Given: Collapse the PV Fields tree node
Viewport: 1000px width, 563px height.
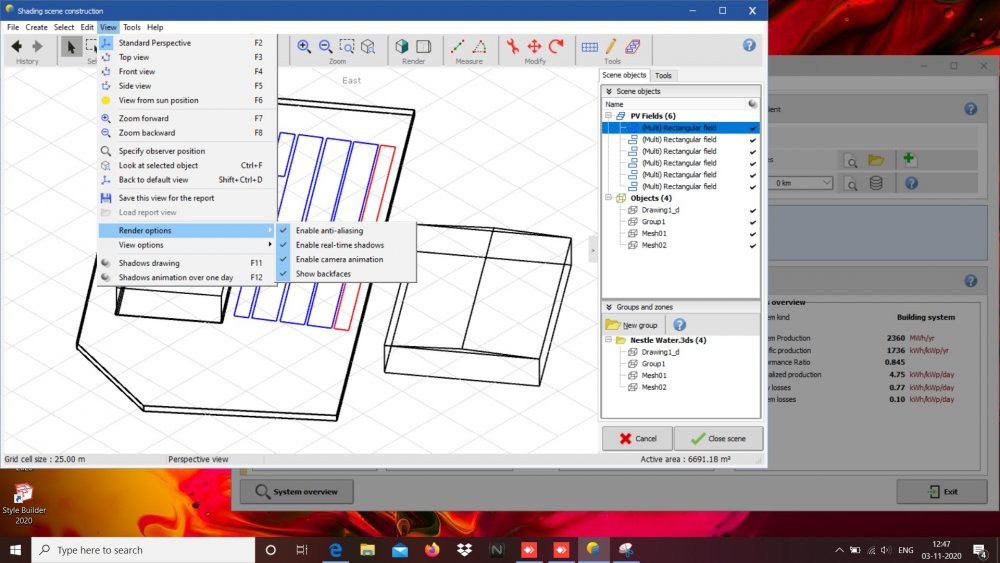Looking at the screenshot, I should tap(607, 116).
